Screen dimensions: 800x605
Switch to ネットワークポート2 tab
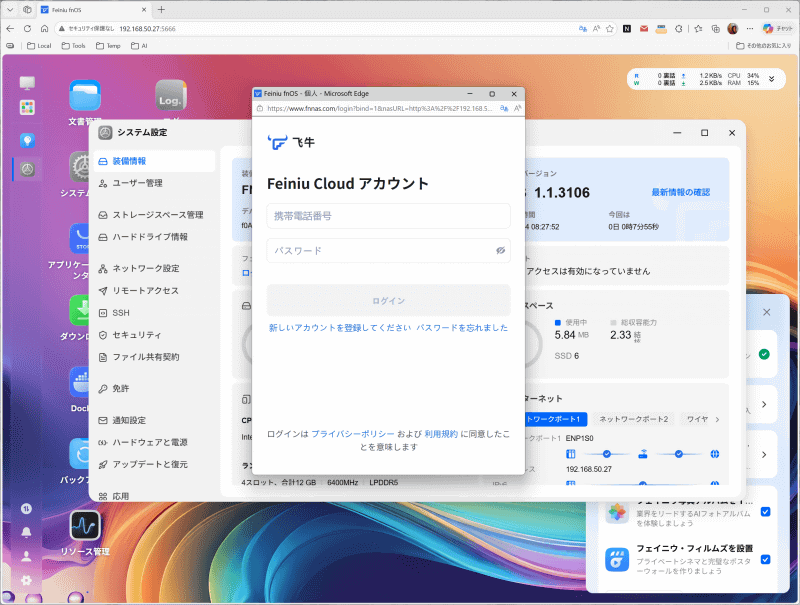[633, 419]
